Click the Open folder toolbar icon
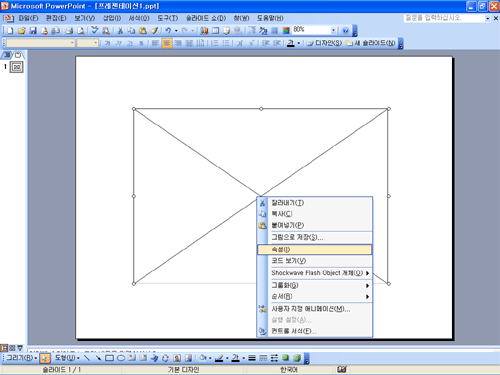 pos(22,31)
